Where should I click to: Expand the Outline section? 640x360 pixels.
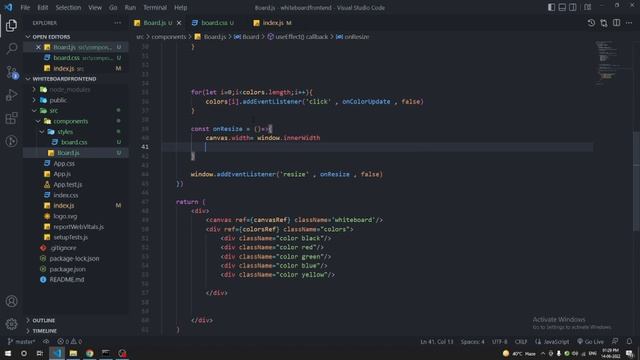click(x=76, y=320)
